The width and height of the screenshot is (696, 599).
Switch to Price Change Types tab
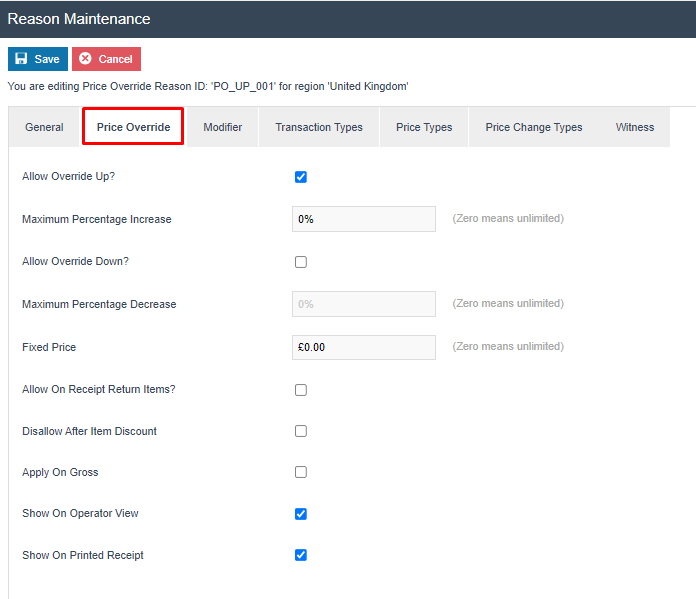click(534, 127)
